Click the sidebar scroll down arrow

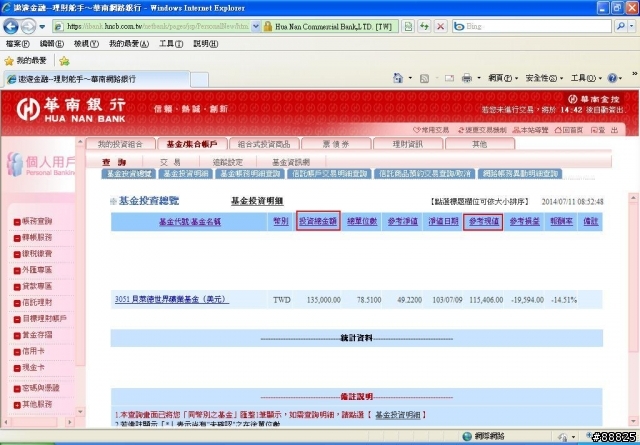80,412
